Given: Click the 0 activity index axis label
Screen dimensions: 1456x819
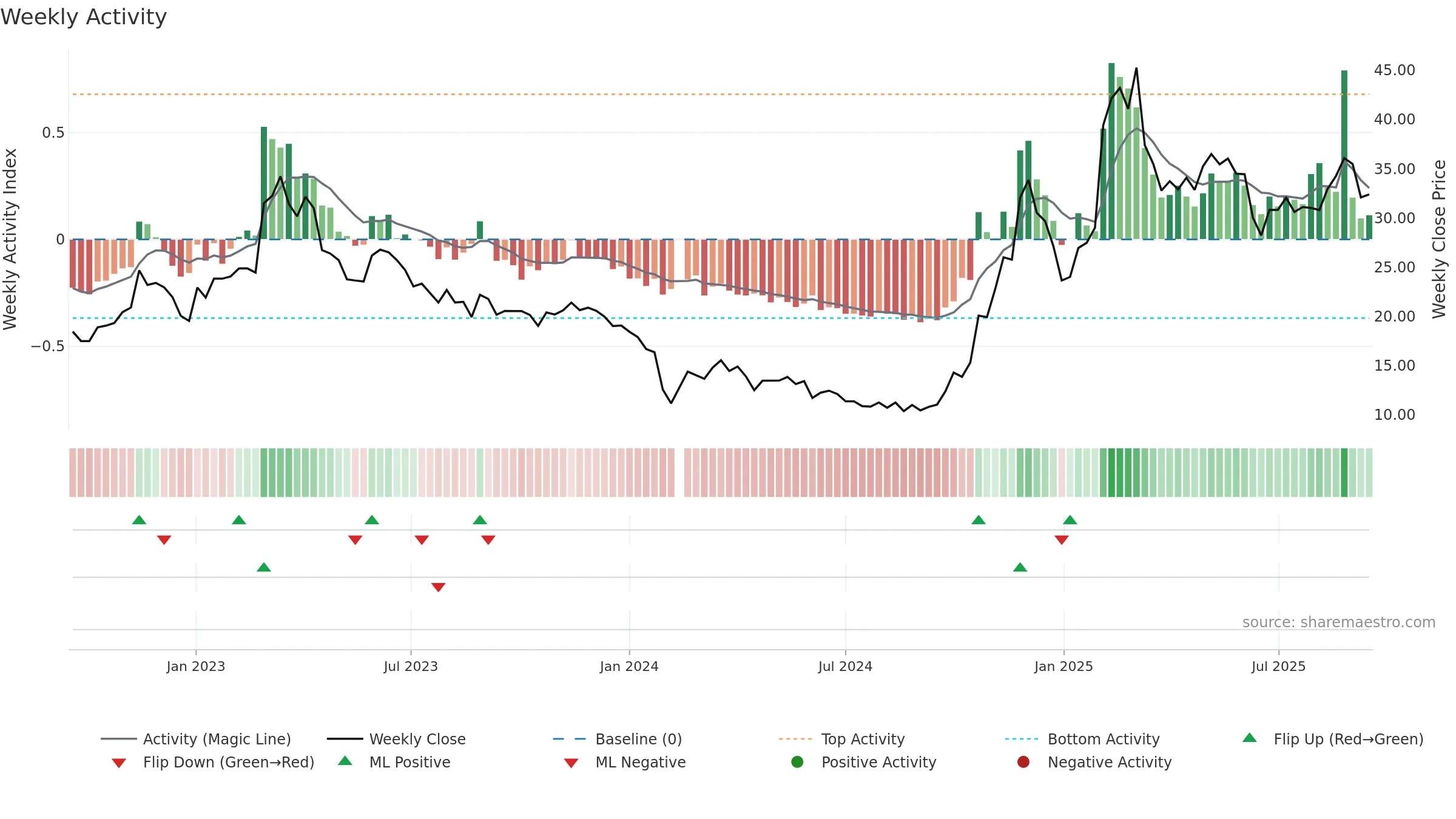Looking at the screenshot, I should click(60, 240).
